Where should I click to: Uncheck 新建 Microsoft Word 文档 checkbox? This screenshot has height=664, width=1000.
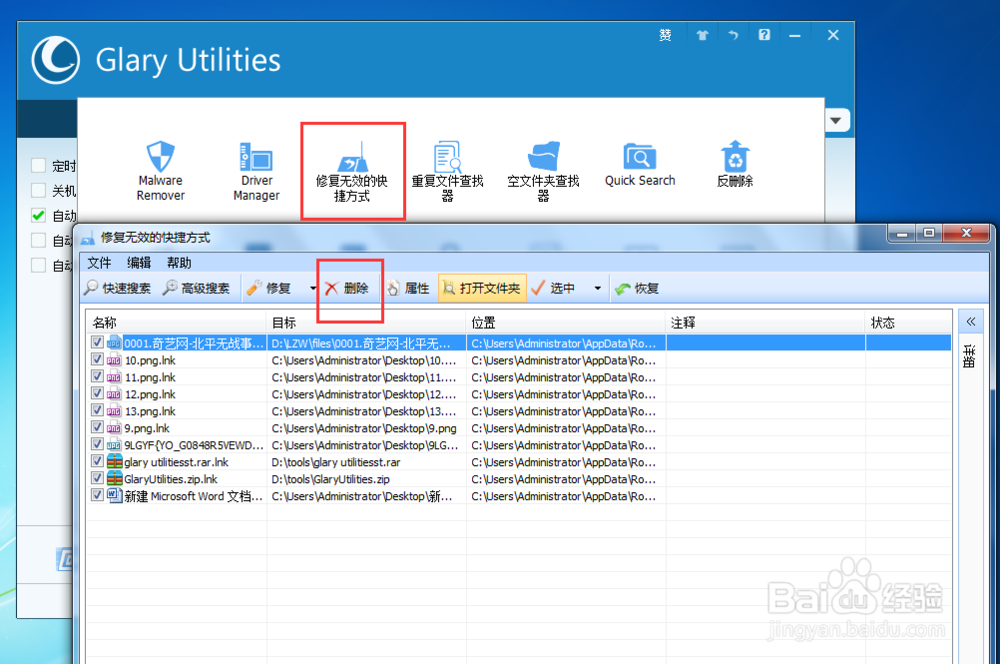pos(97,495)
